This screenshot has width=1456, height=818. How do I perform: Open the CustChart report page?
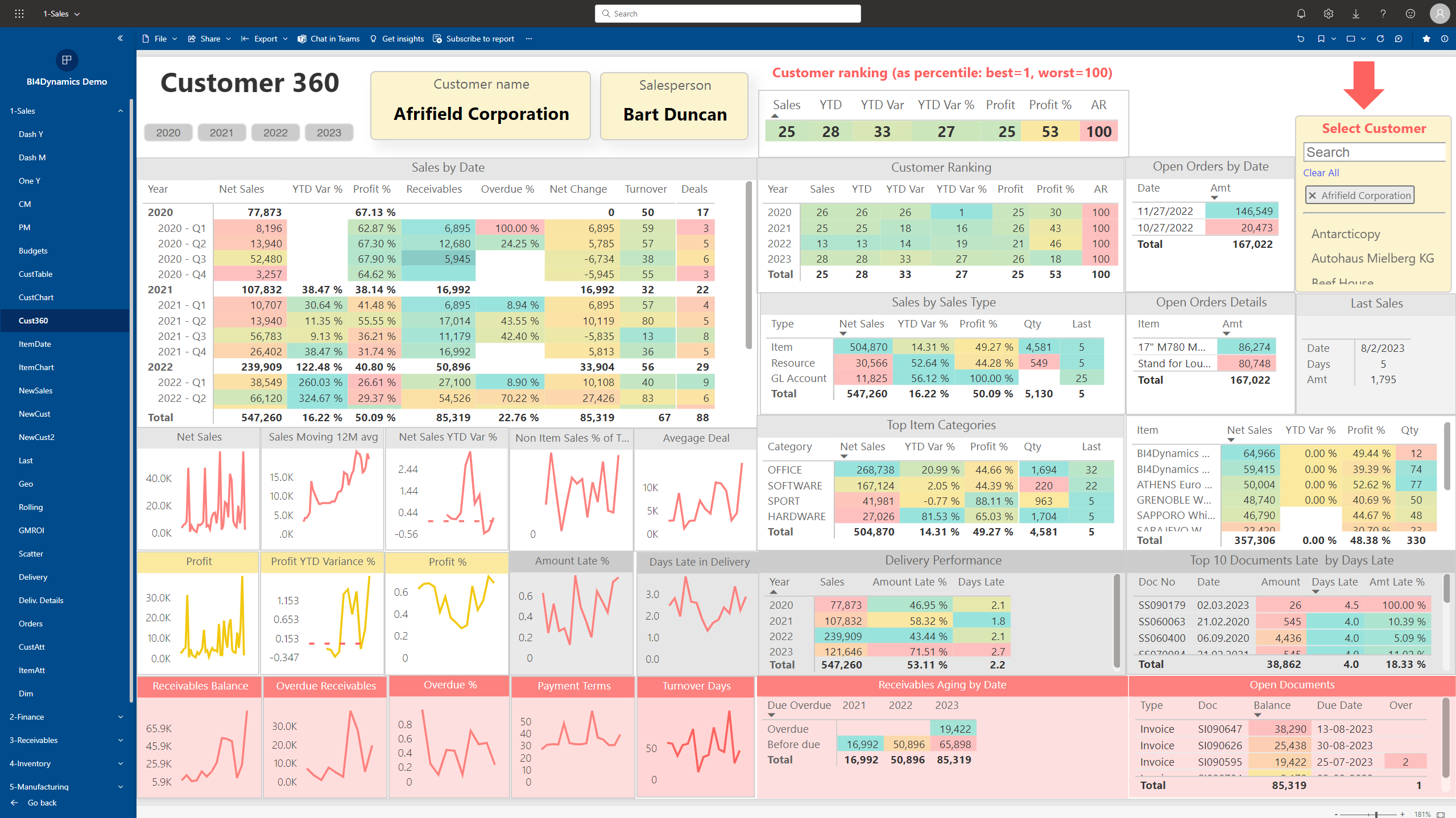pyautogui.click(x=36, y=297)
